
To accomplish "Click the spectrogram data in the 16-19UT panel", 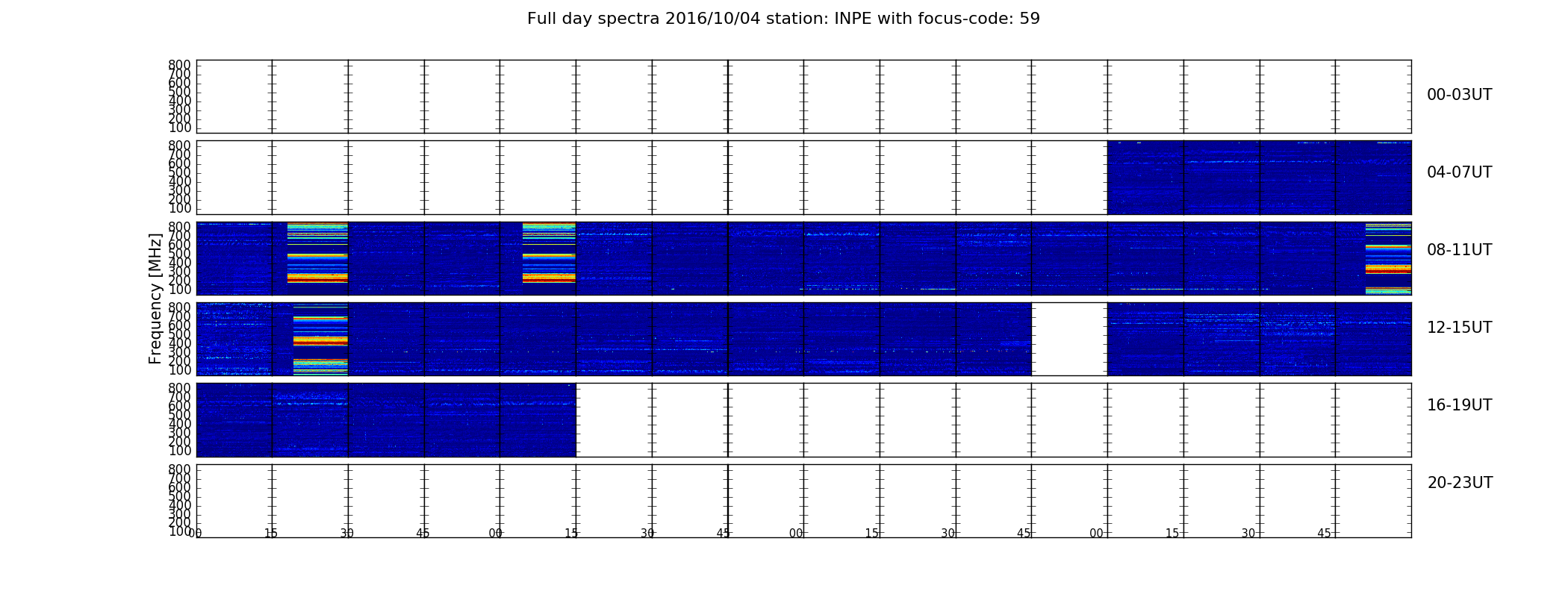I will 386,420.
